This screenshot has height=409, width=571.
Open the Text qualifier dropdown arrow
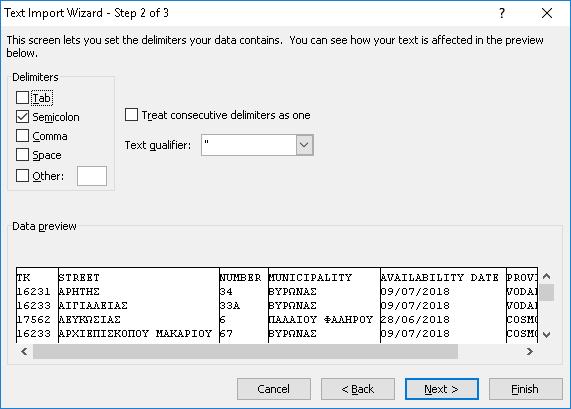pos(304,145)
